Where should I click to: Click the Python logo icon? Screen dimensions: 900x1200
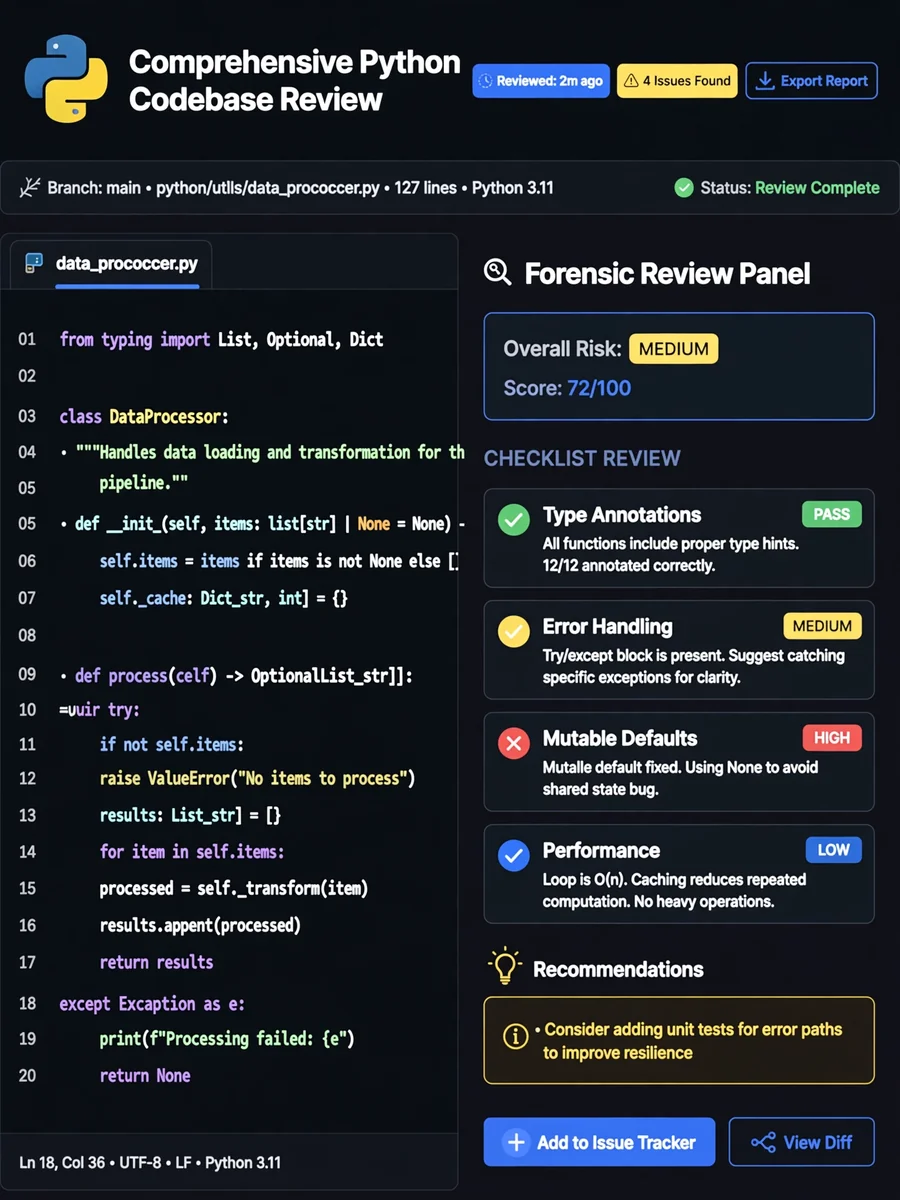pos(66,79)
